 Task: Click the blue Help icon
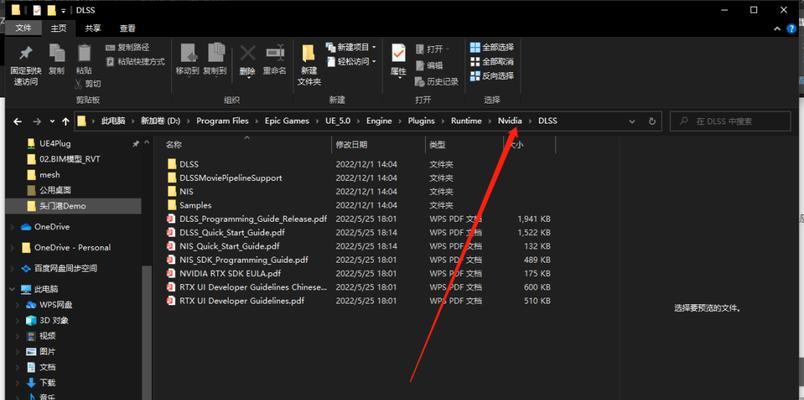point(792,29)
